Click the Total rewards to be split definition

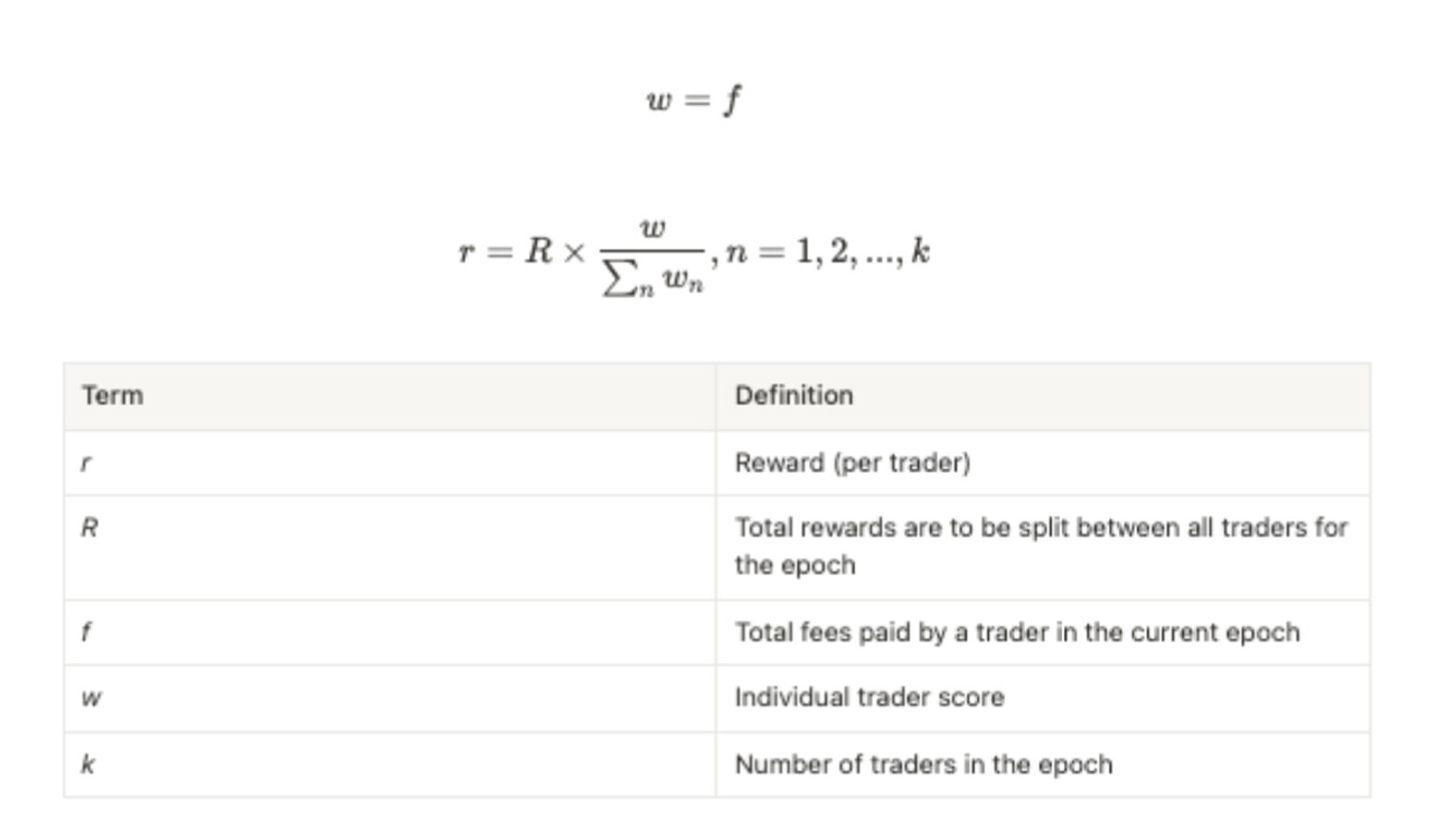tap(1041, 528)
